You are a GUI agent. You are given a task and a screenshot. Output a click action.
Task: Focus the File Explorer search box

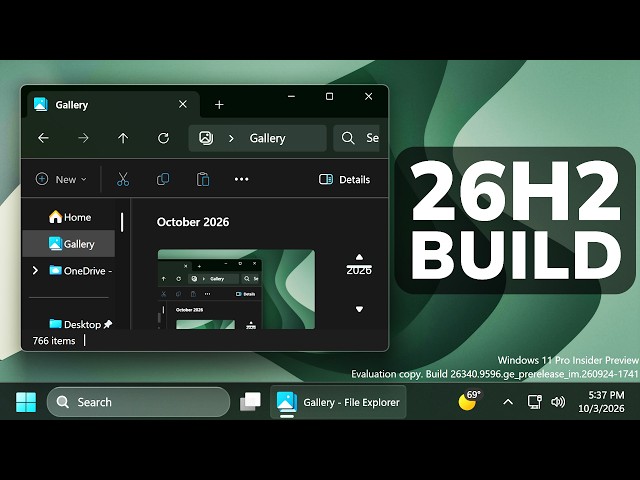pos(357,138)
